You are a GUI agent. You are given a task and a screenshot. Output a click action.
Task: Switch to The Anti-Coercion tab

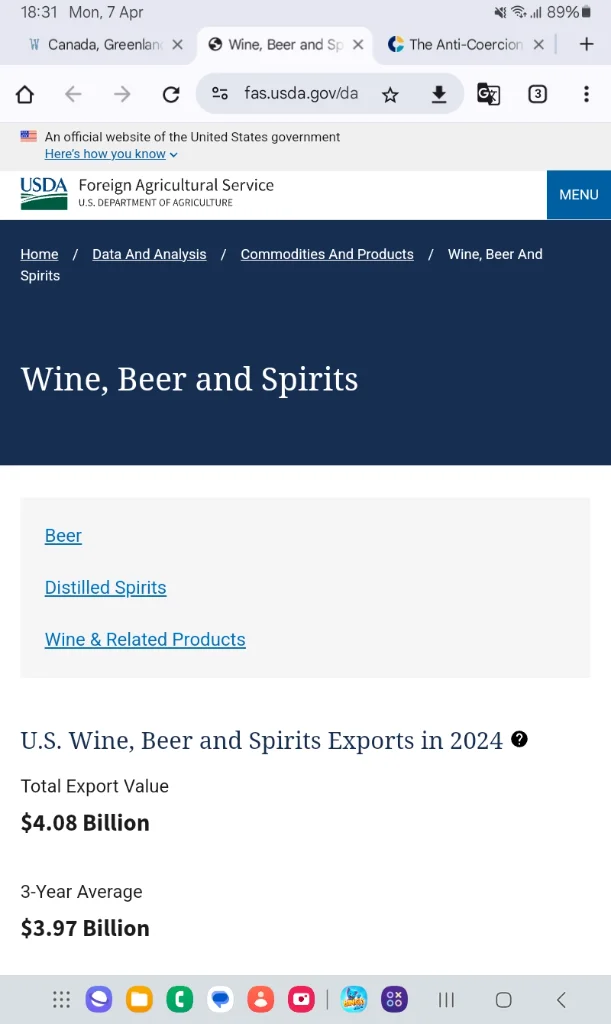(460, 44)
